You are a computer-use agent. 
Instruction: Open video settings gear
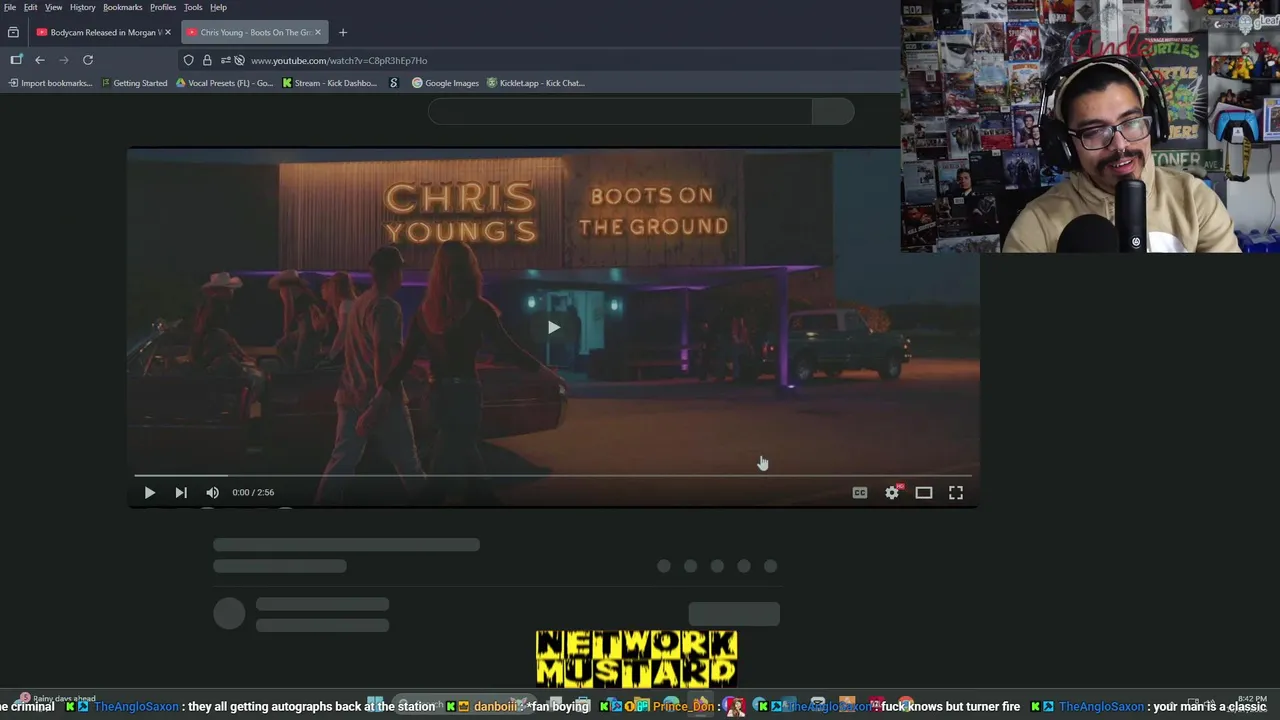coord(892,492)
